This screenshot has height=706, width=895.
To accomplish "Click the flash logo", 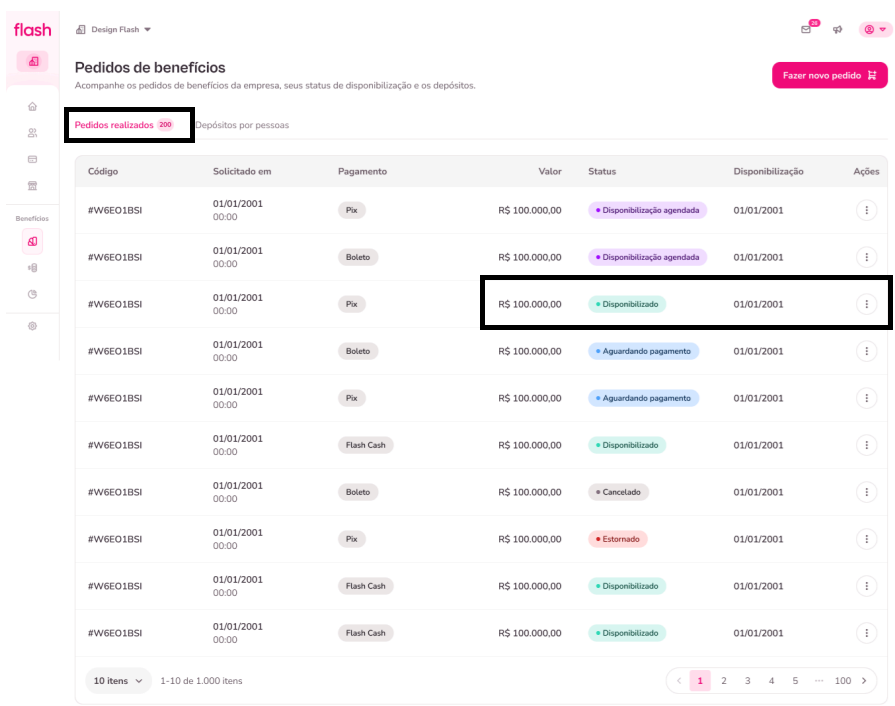I will 32,30.
